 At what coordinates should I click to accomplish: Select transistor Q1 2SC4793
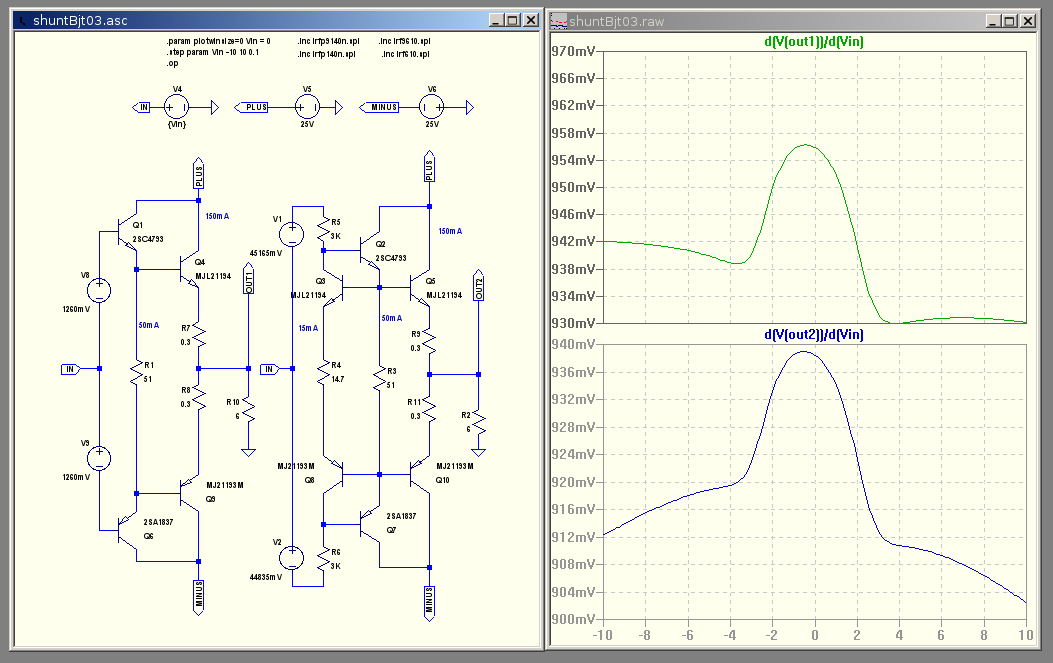click(127, 232)
